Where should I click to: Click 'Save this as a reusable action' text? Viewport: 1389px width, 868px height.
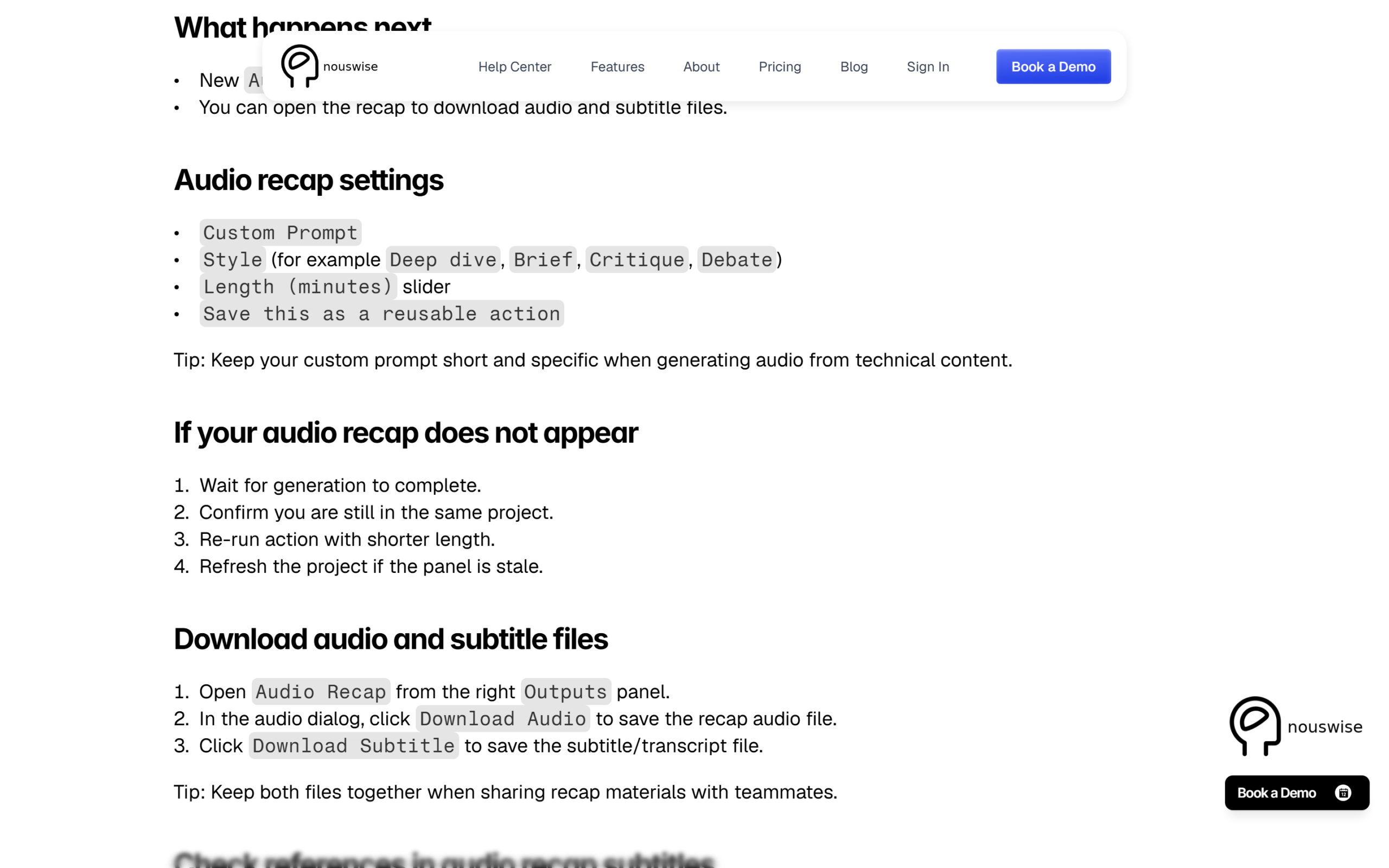pos(381,314)
